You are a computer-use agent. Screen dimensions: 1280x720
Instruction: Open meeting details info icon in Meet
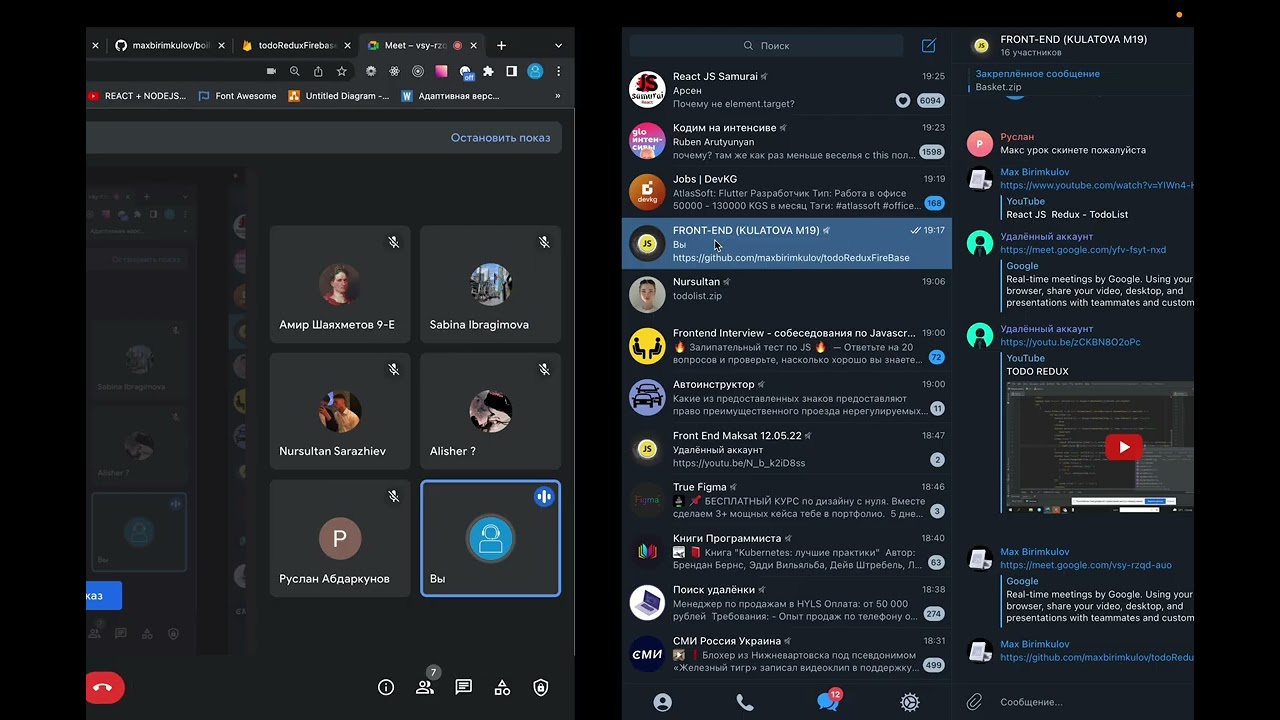tap(386, 688)
